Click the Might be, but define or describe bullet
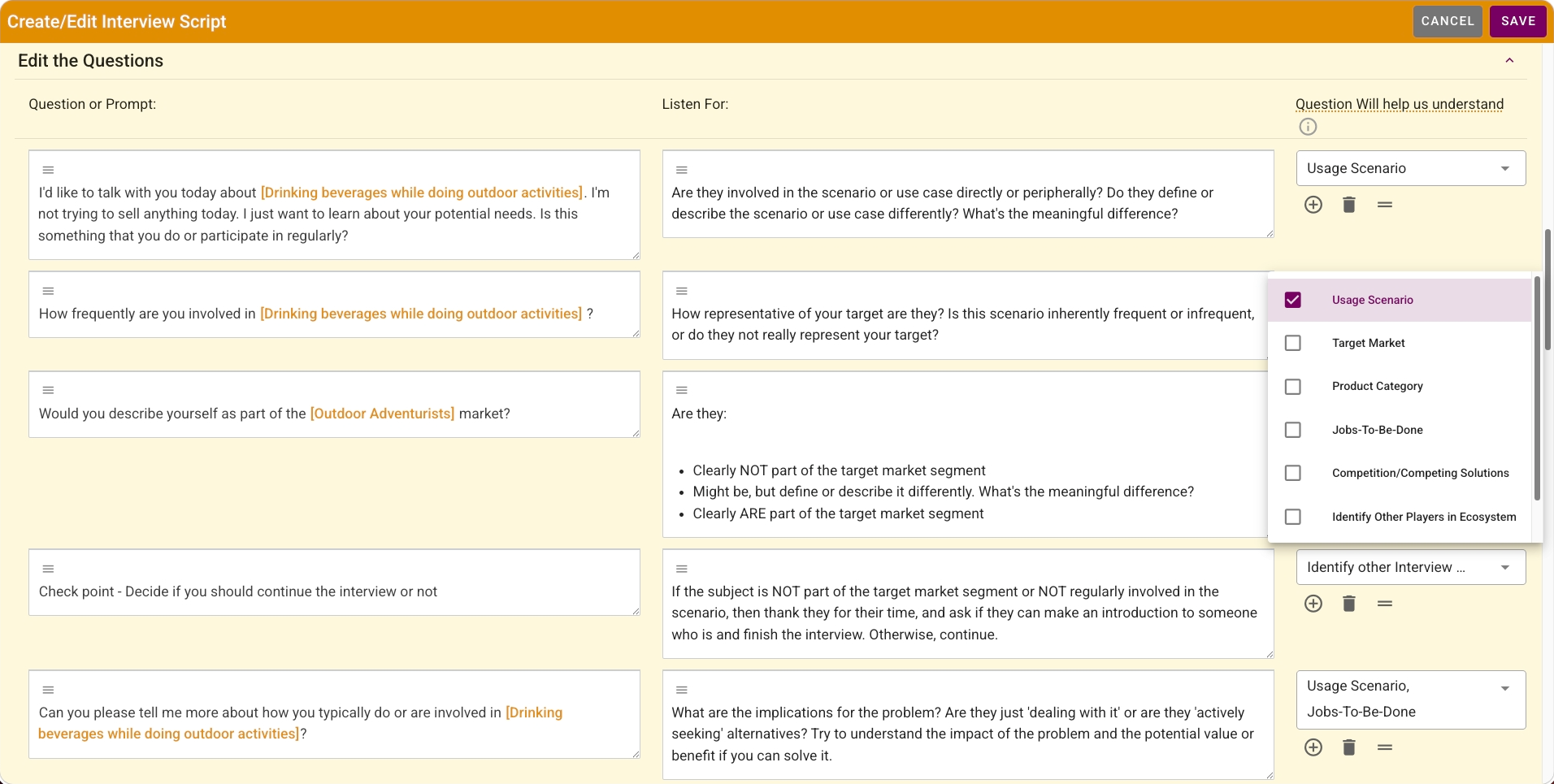 click(944, 492)
